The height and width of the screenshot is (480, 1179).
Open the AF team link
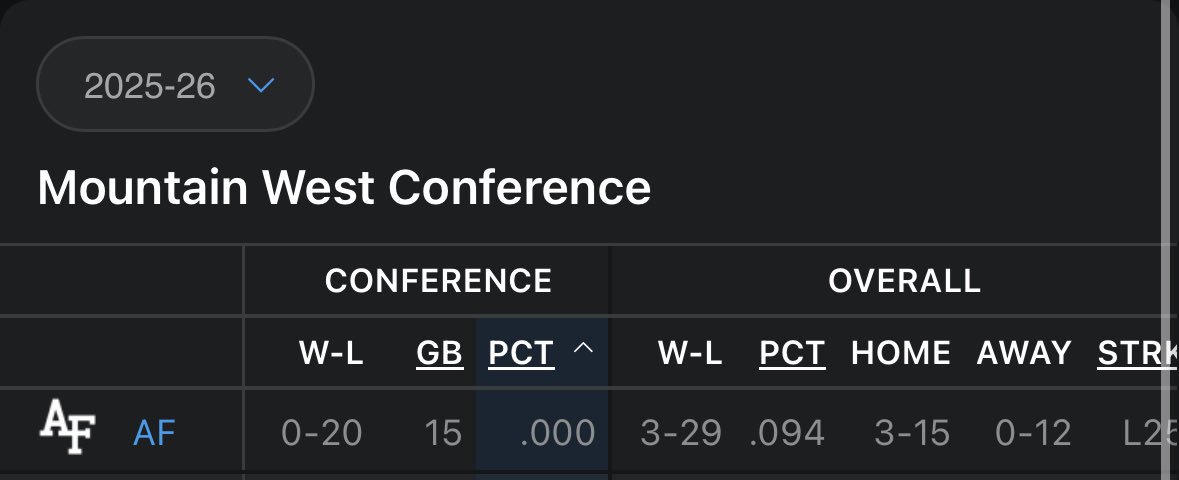coord(154,433)
